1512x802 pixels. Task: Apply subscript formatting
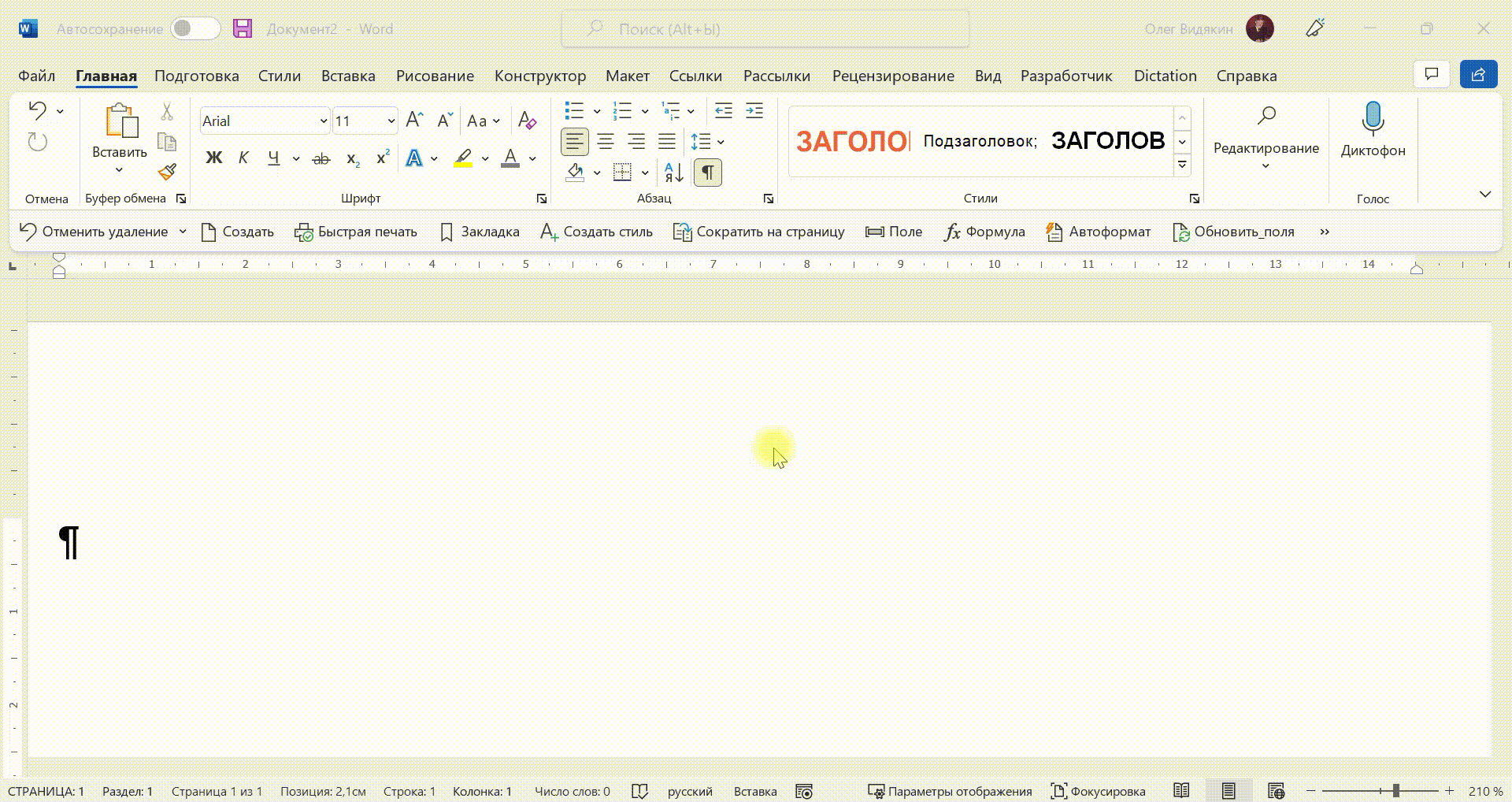353,158
